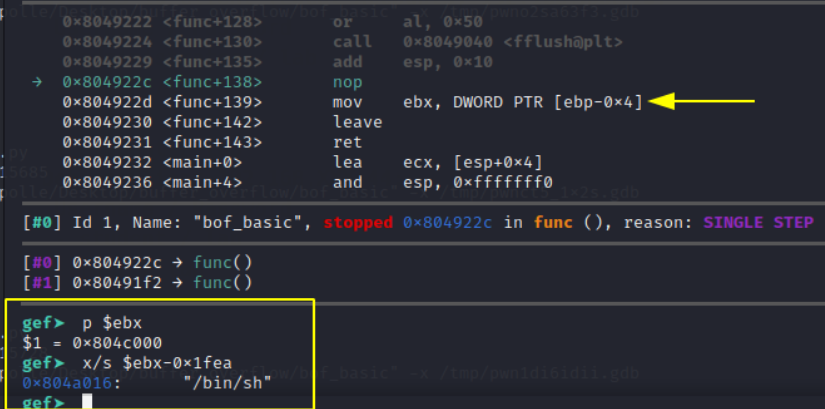The image size is (825, 409).
Task: Click the green current-instruction arrow marker
Action: click(37, 82)
